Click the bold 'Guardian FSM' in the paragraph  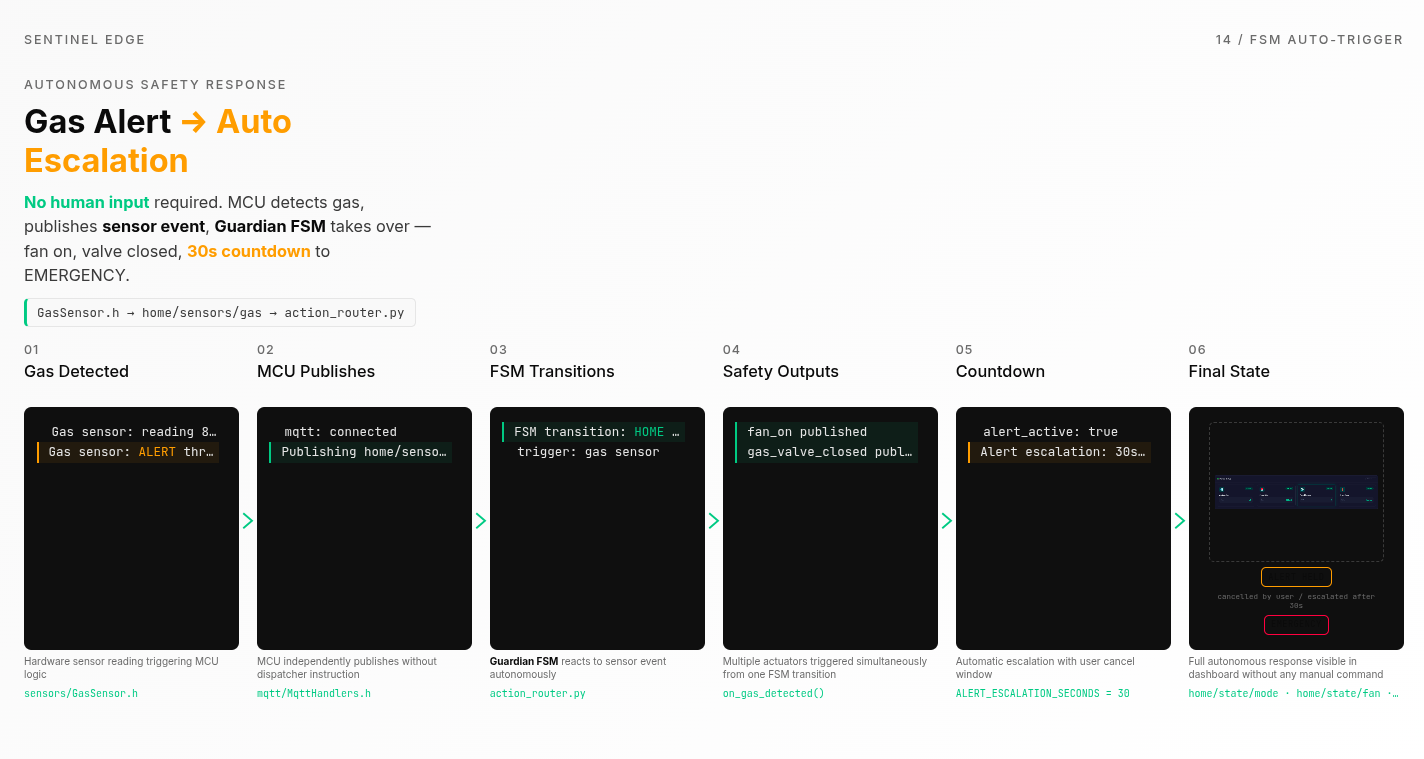[x=270, y=227]
